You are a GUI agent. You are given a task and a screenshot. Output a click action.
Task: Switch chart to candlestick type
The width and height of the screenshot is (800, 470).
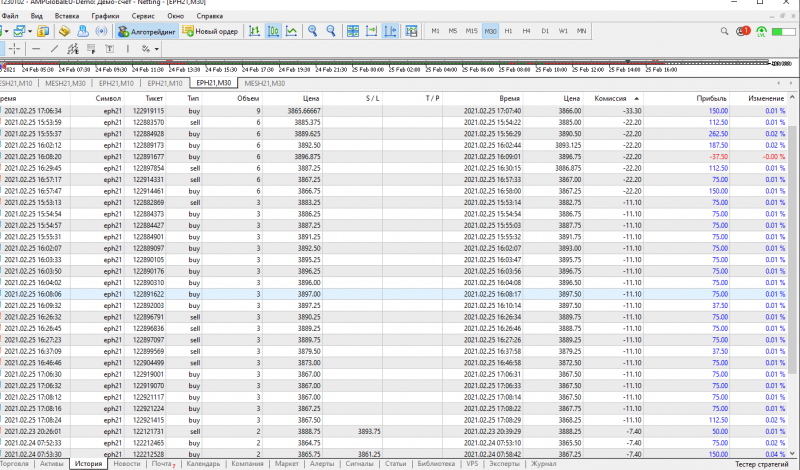(272, 31)
